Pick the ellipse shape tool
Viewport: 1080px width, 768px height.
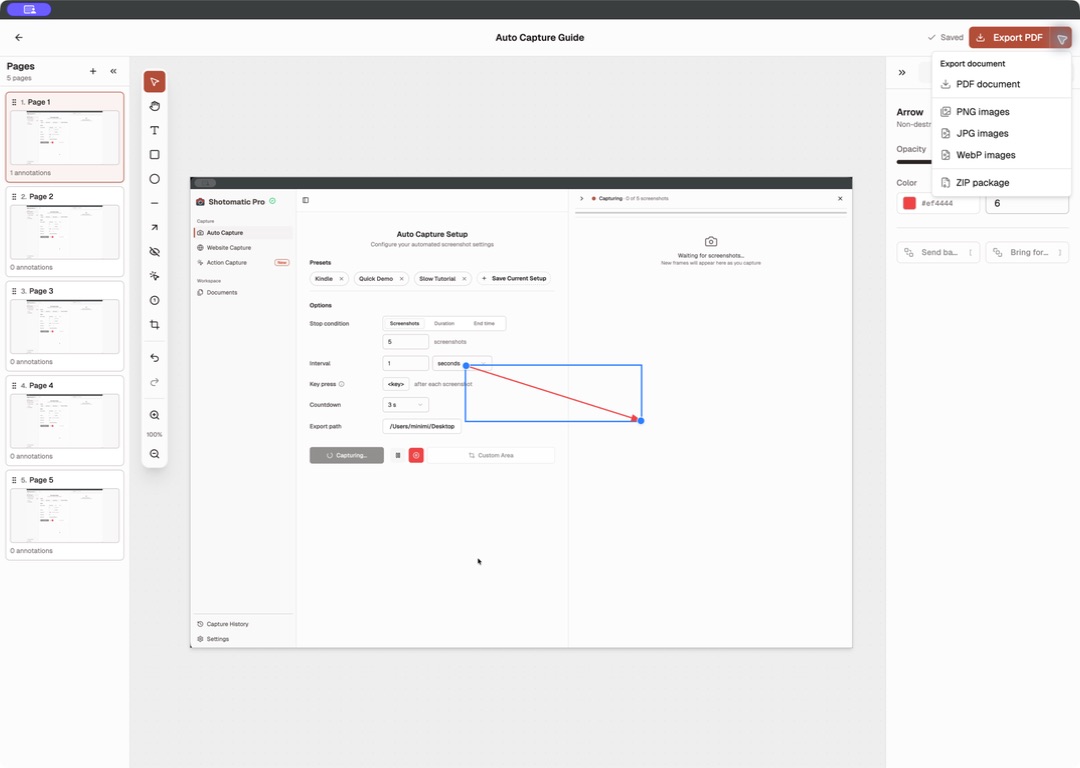pos(154,178)
